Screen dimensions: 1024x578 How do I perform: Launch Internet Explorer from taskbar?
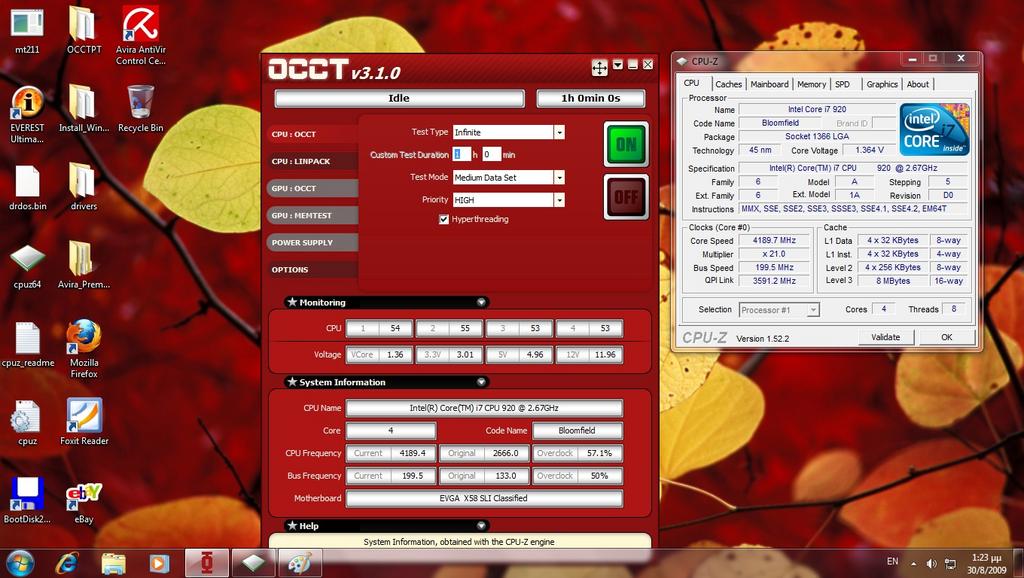tap(67, 563)
